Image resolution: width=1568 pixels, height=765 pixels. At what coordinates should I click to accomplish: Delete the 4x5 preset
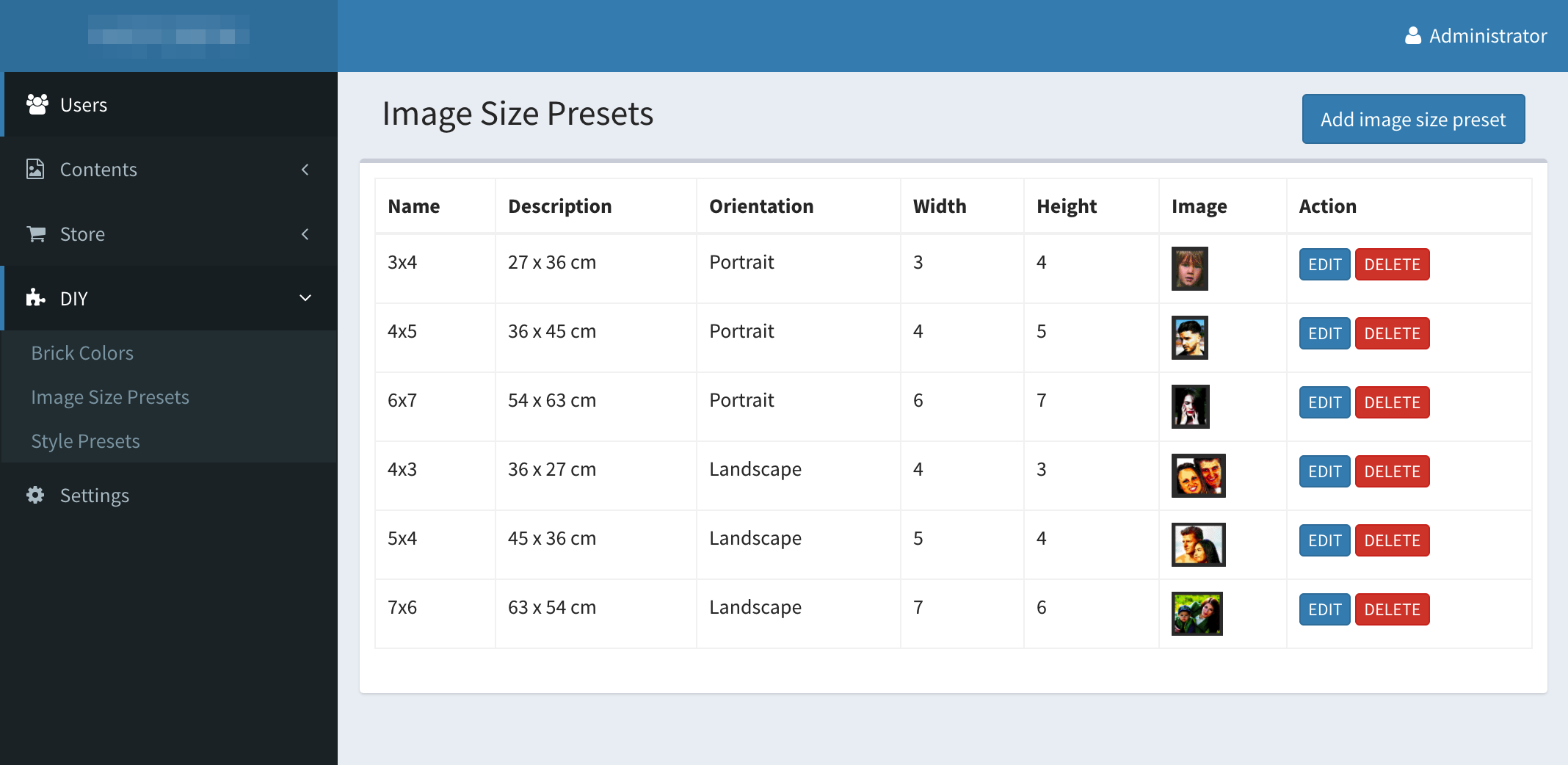point(1392,333)
